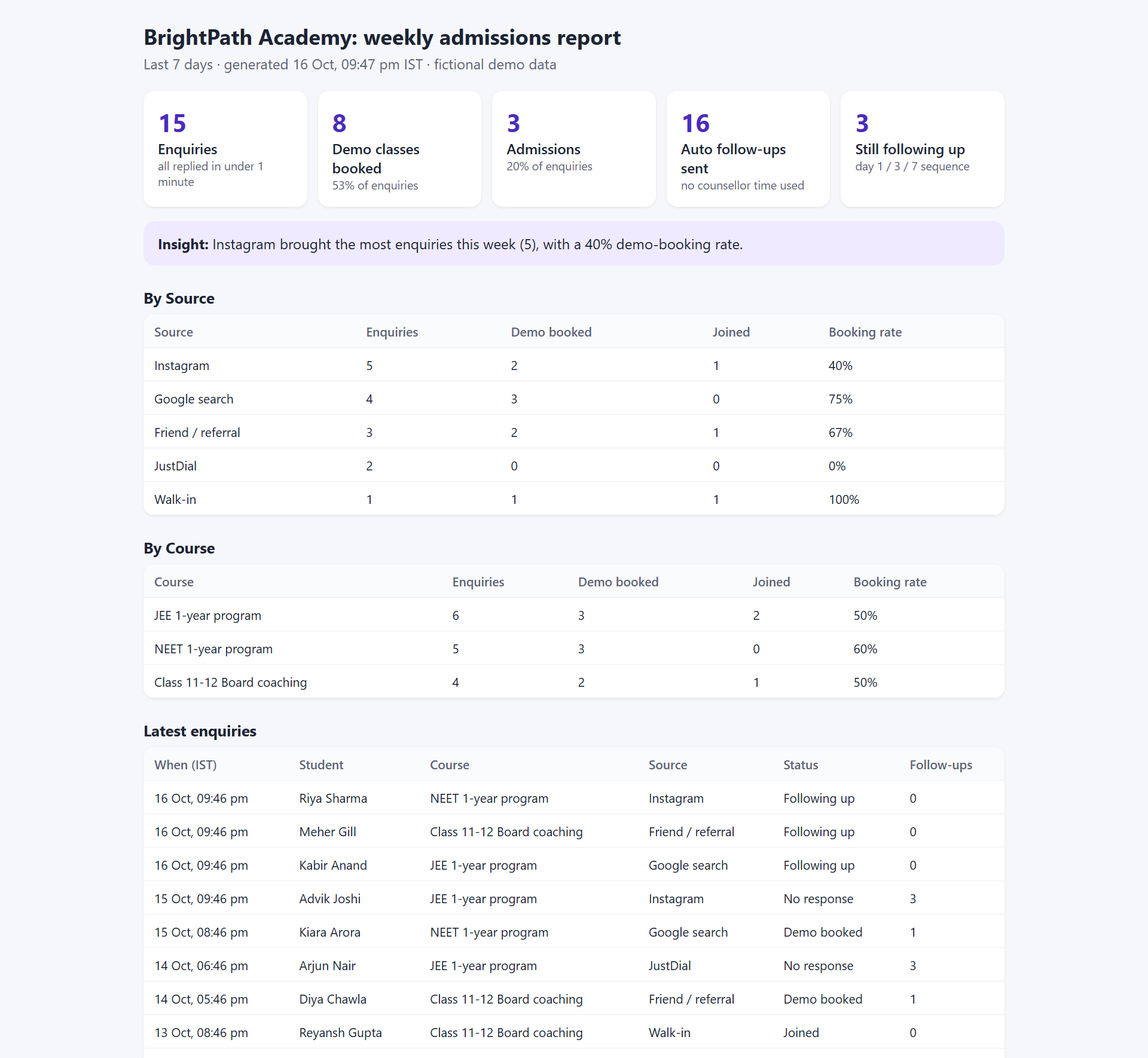Click the 'Friend / referral' source row label

197,432
